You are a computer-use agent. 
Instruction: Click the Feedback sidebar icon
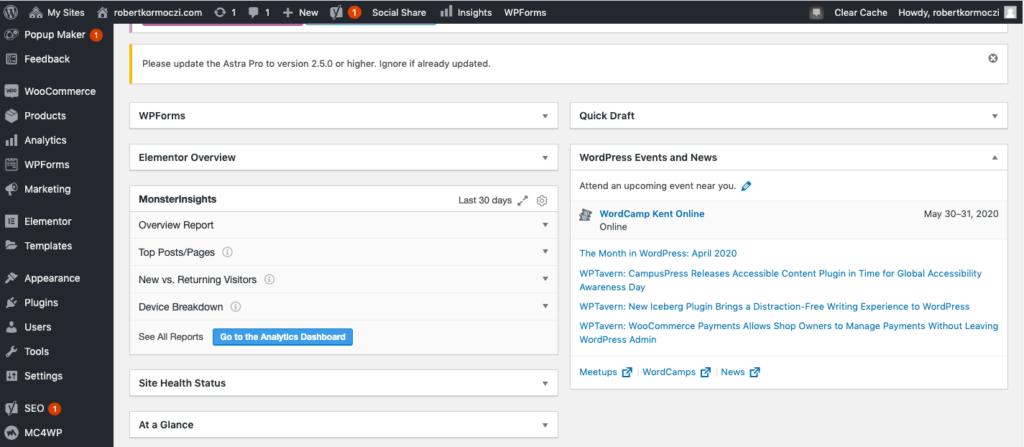click(x=11, y=59)
